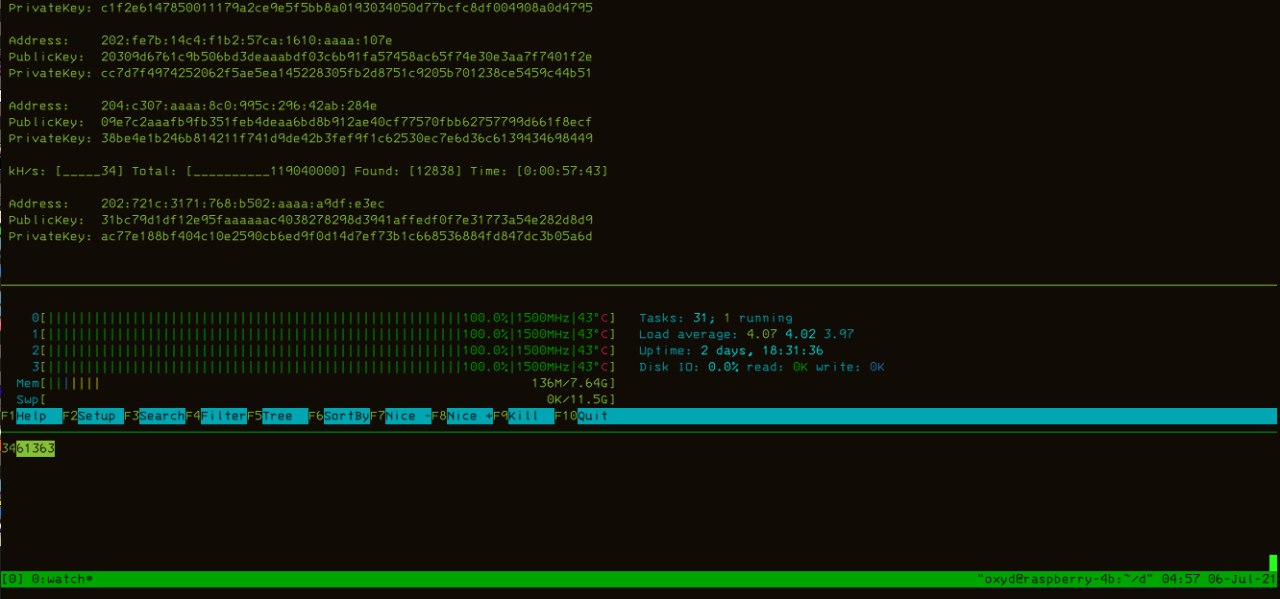1280x599 pixels.
Task: Click F7 Nice - to lower niceness
Action: [x=401, y=416]
